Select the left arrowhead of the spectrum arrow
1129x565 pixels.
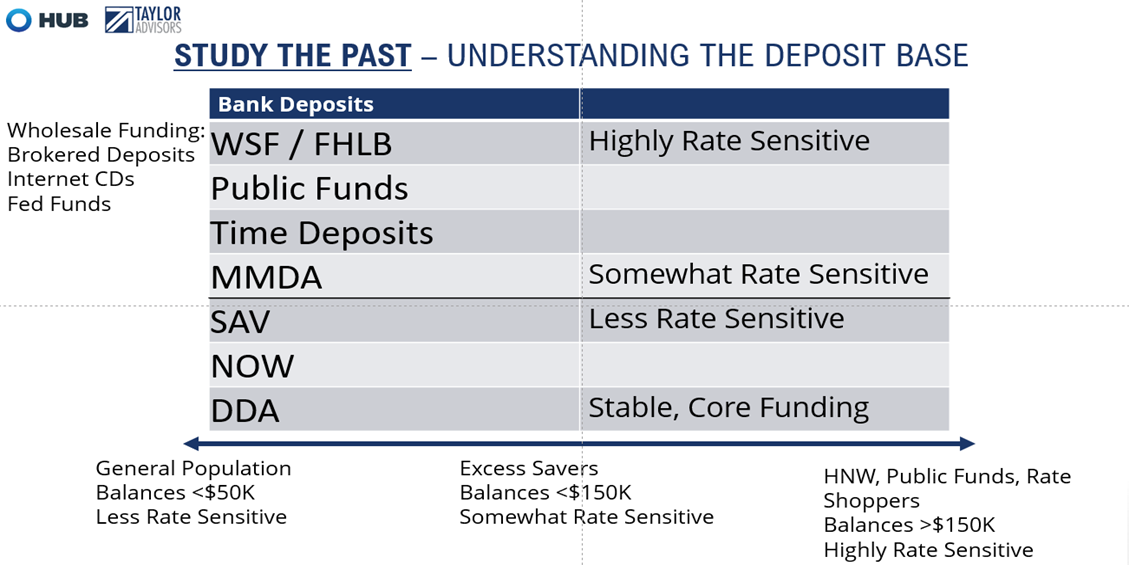191,443
